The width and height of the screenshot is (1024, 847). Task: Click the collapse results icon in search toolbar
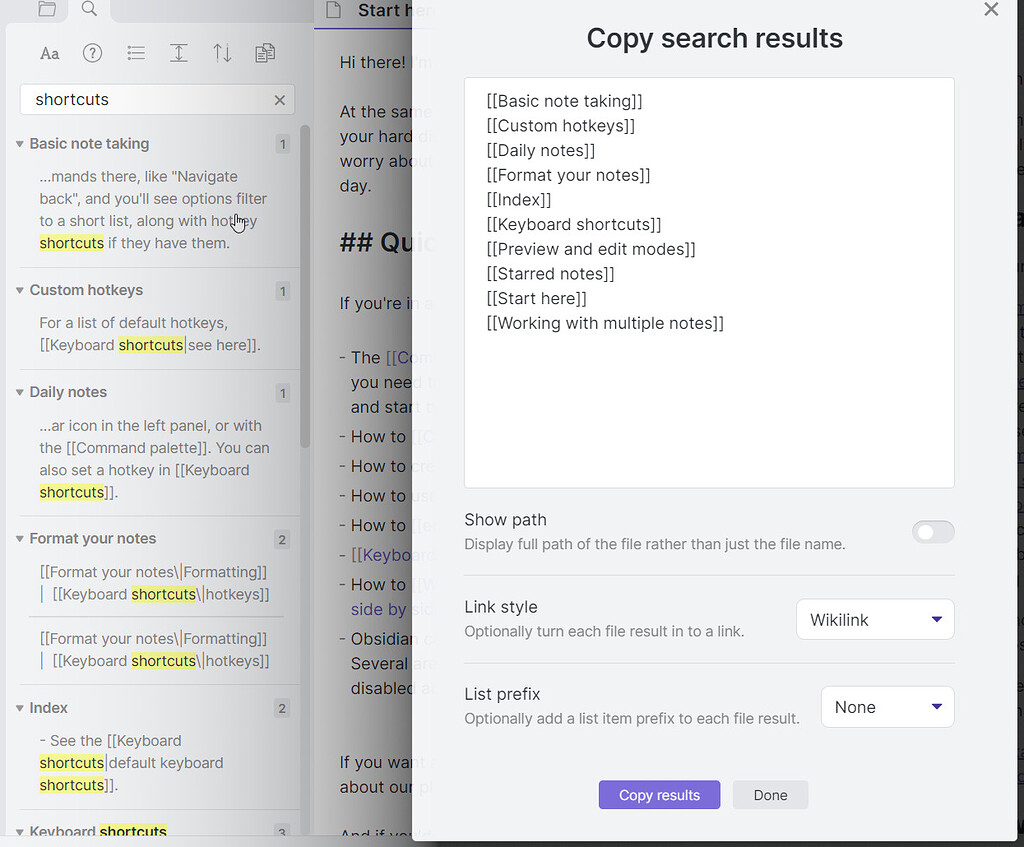pyautogui.click(x=179, y=53)
